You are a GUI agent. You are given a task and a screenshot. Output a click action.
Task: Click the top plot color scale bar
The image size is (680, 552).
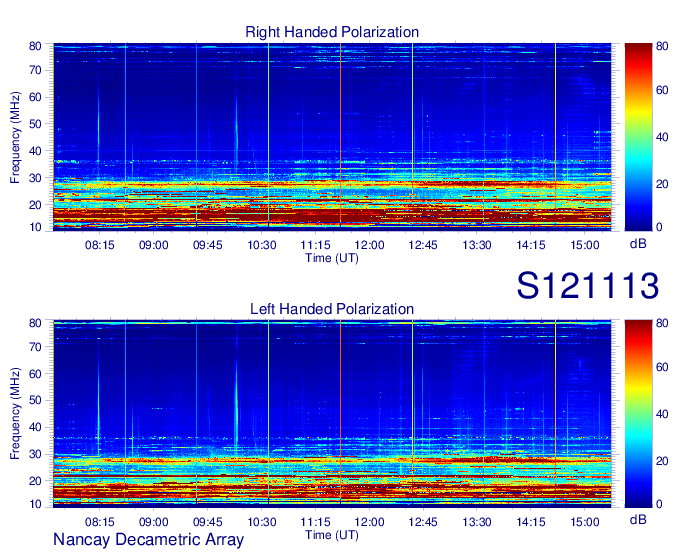(638, 137)
